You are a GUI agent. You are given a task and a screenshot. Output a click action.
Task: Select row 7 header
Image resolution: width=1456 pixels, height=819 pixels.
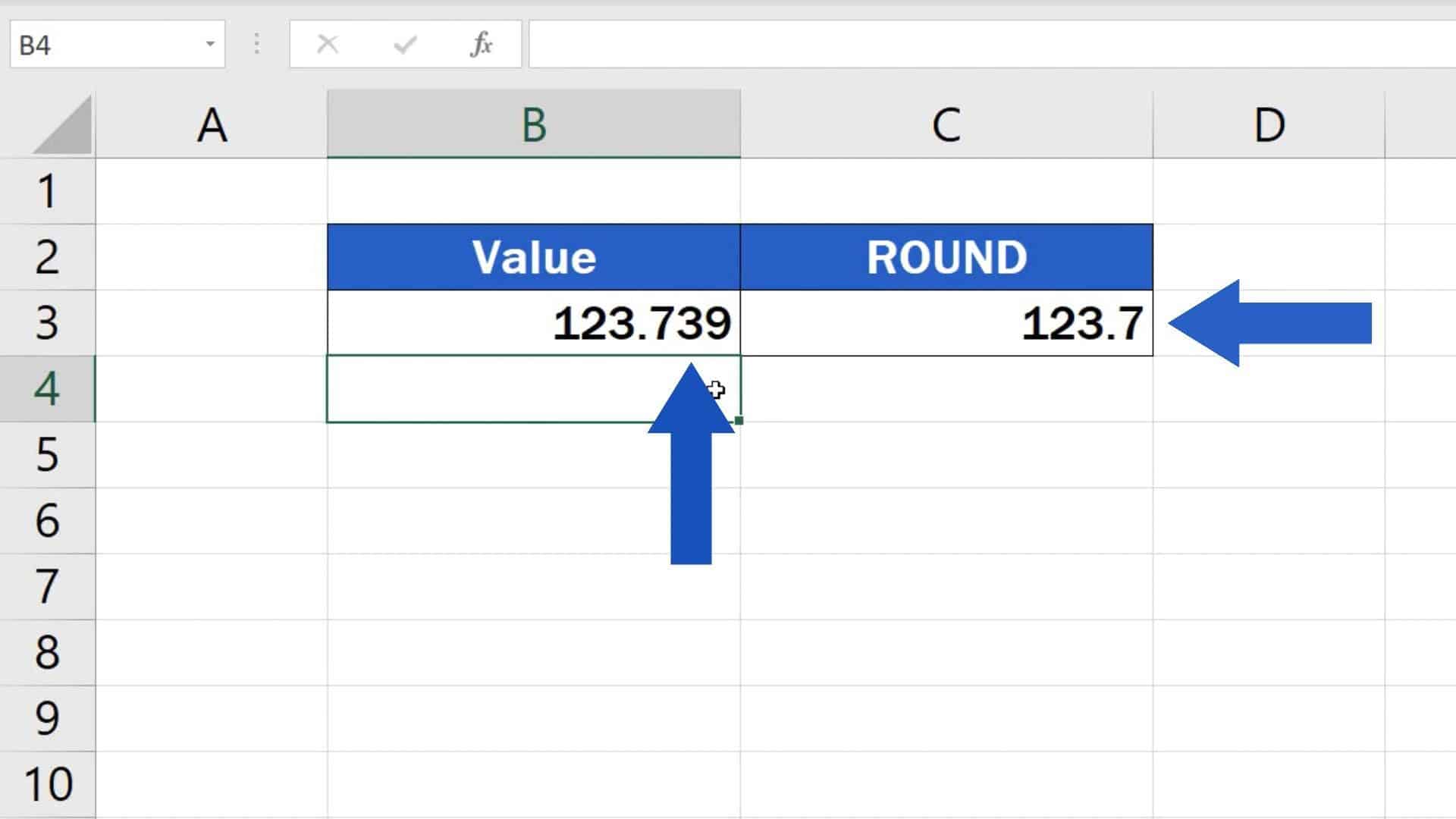pyautogui.click(x=47, y=585)
